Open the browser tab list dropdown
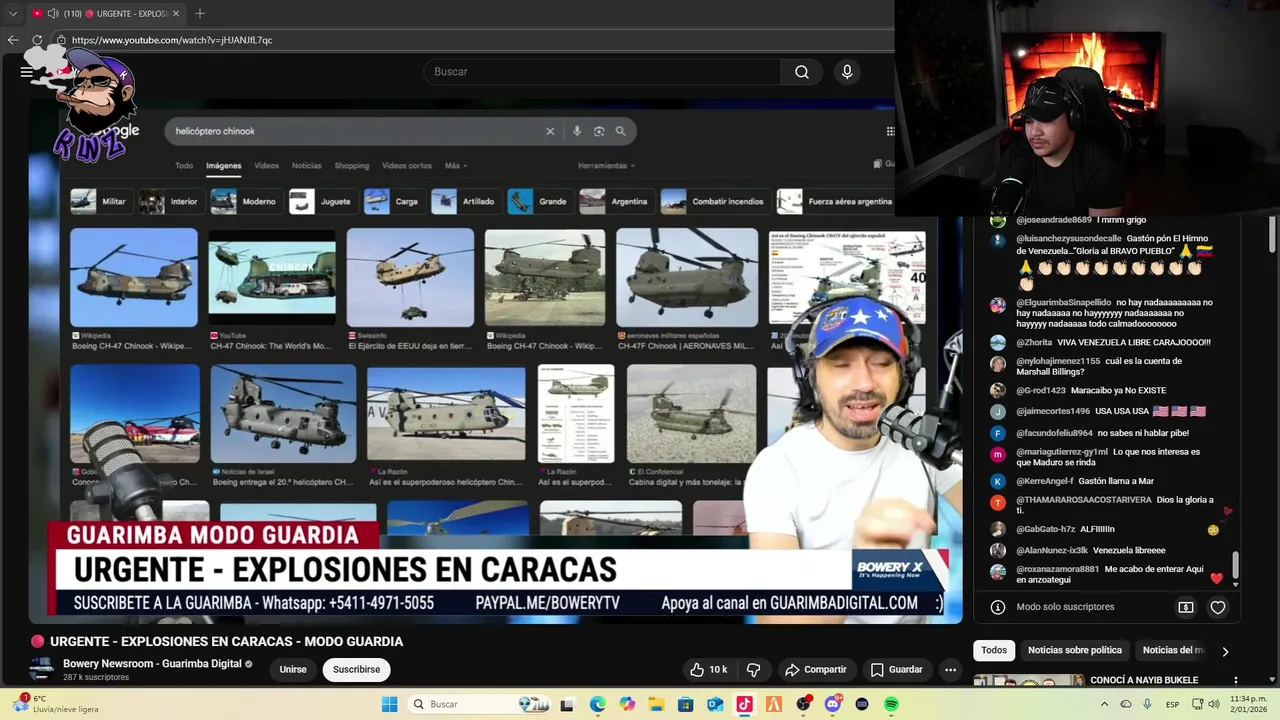The width and height of the screenshot is (1280, 720). pos(13,13)
